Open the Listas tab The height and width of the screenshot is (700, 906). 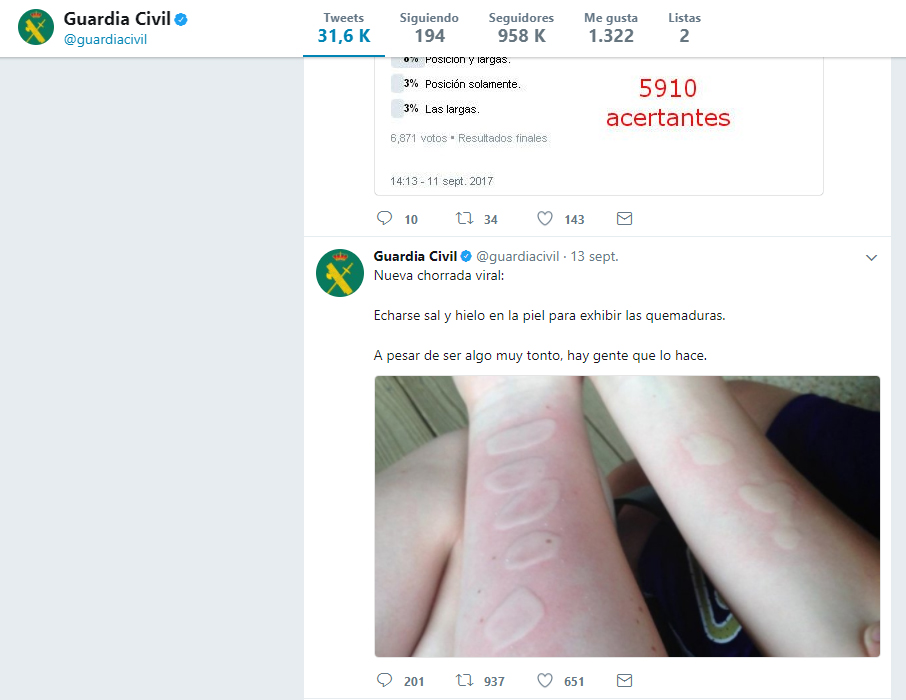684,28
